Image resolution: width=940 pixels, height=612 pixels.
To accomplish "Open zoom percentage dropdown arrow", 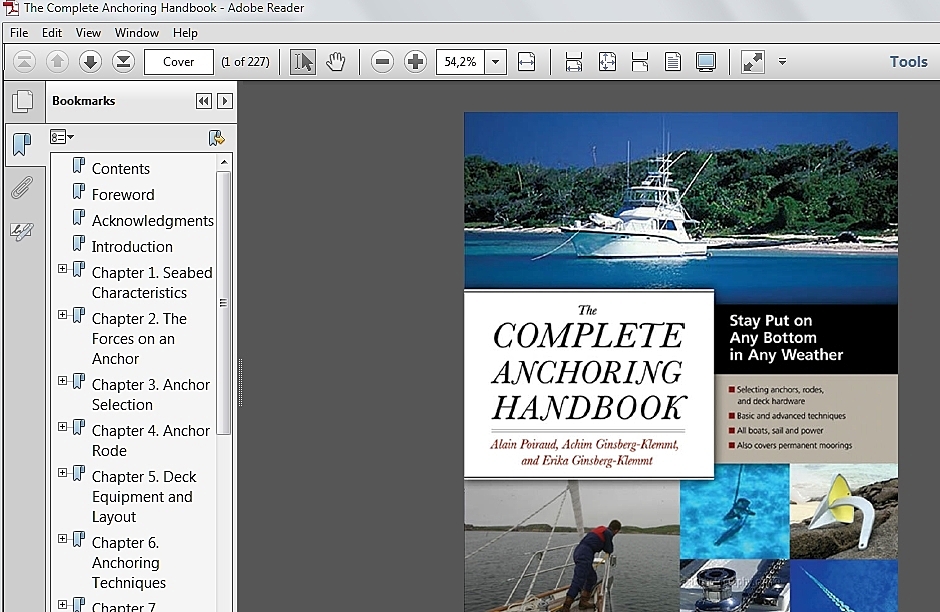I will (x=495, y=62).
